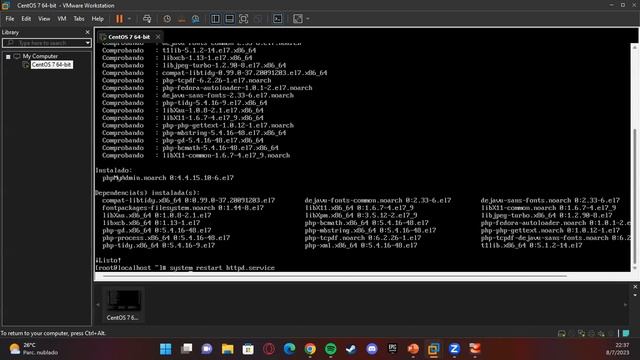
Task: Close the thumbnail bar
Action: pos(635,287)
